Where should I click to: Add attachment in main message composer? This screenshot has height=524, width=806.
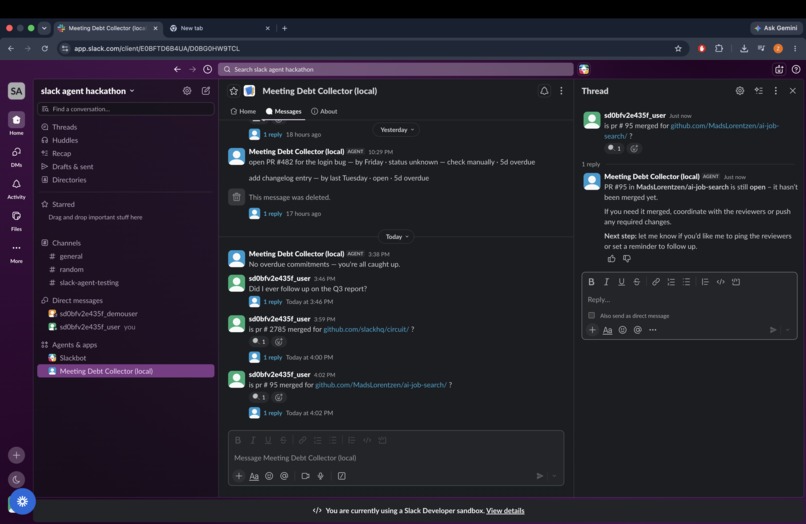click(x=239, y=476)
